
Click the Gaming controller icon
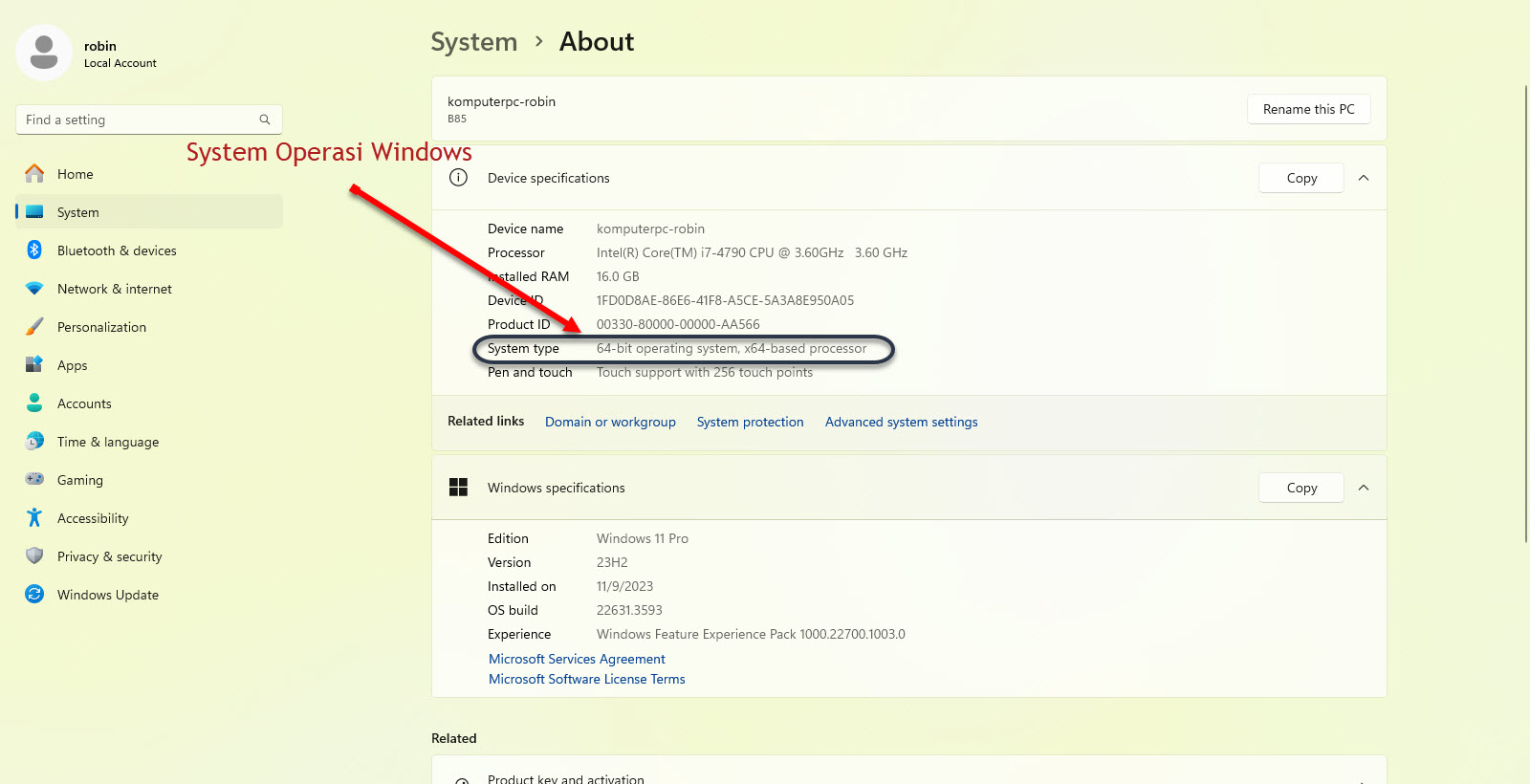[34, 479]
